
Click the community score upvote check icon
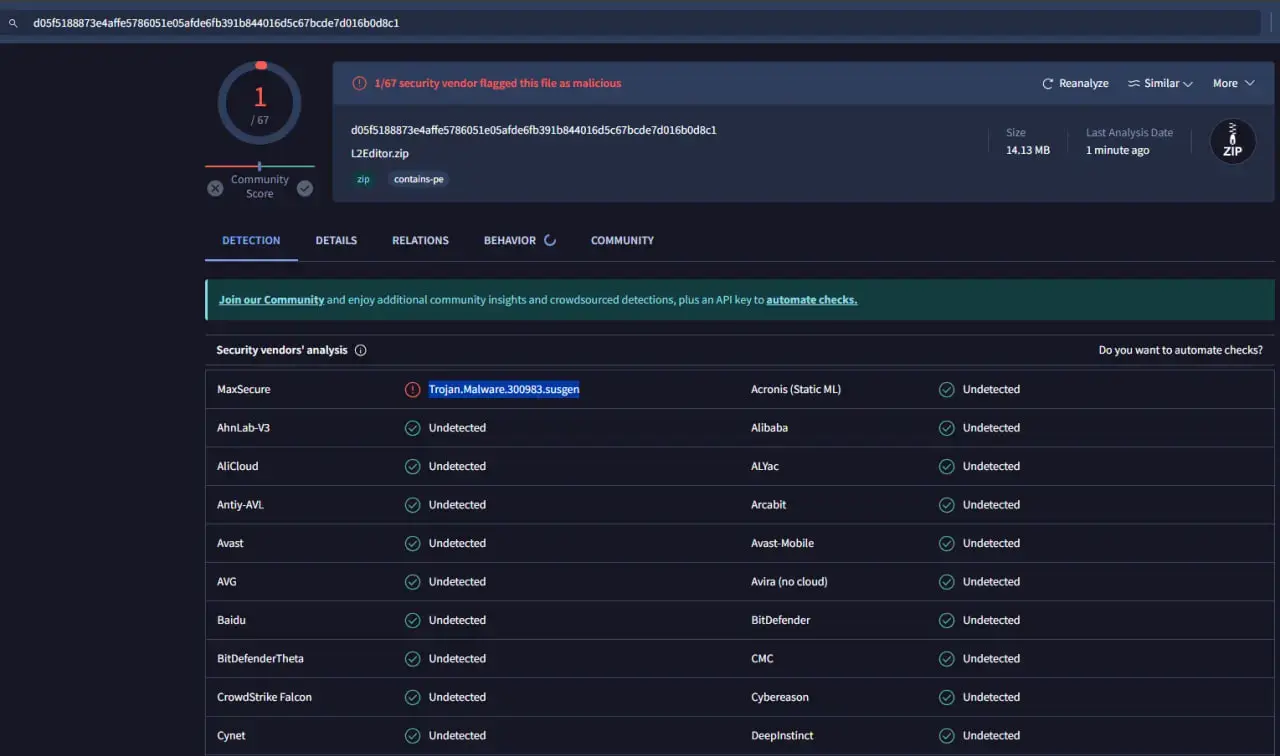305,188
